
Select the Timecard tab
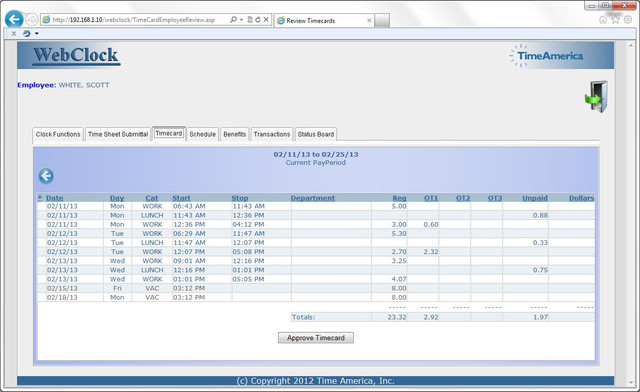coord(169,134)
